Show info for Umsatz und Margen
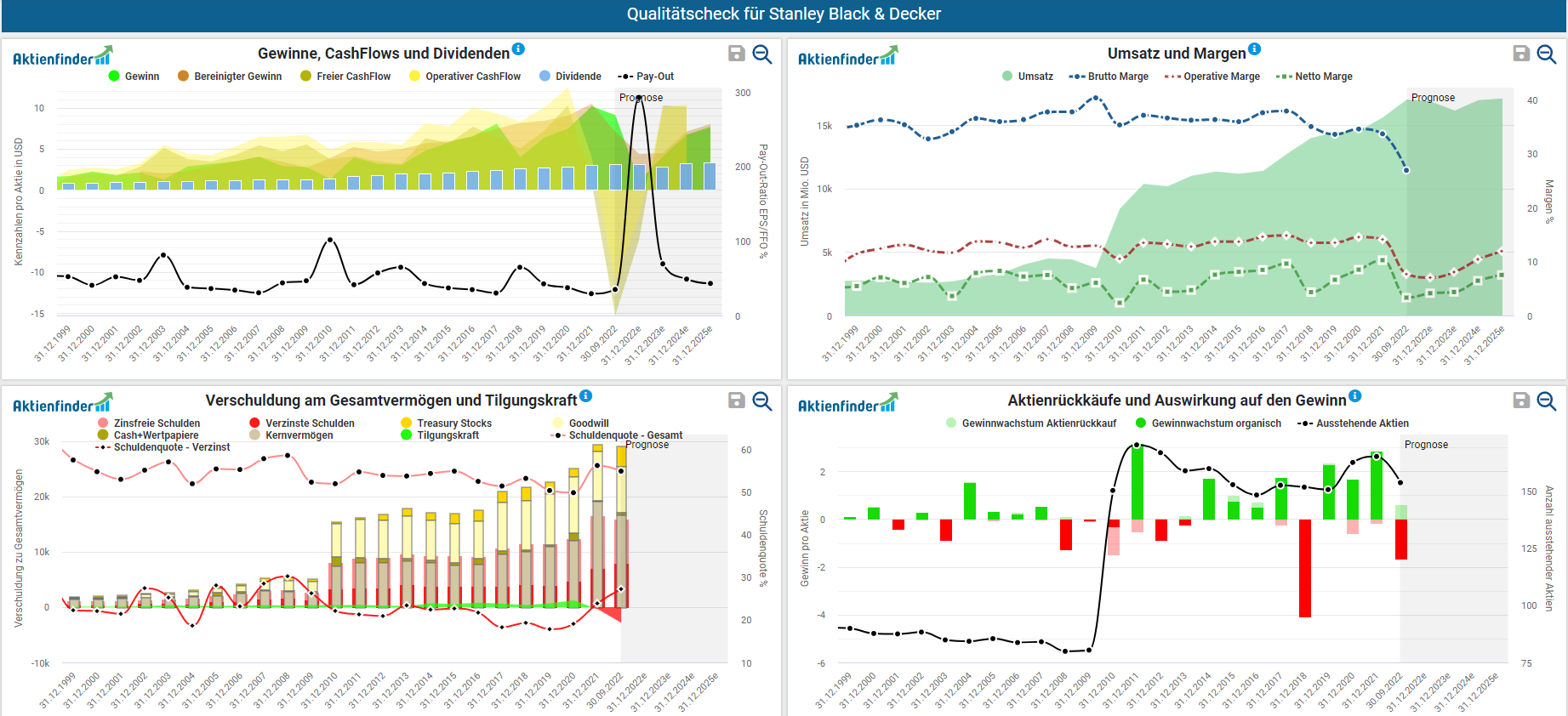Viewport: 1568px width, 716px height. coord(1254,48)
